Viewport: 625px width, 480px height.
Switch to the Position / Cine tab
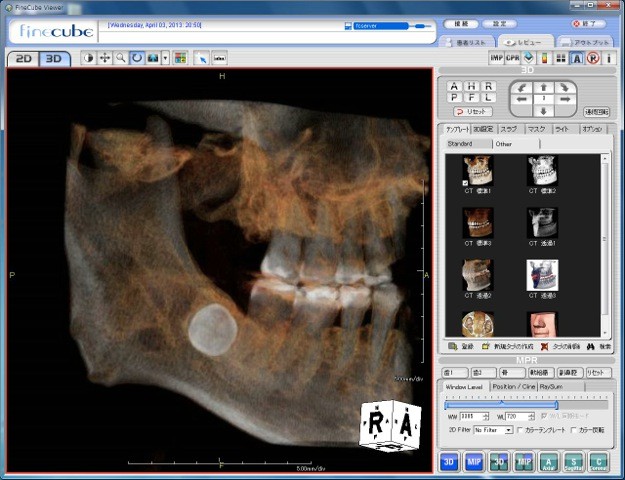click(512, 385)
